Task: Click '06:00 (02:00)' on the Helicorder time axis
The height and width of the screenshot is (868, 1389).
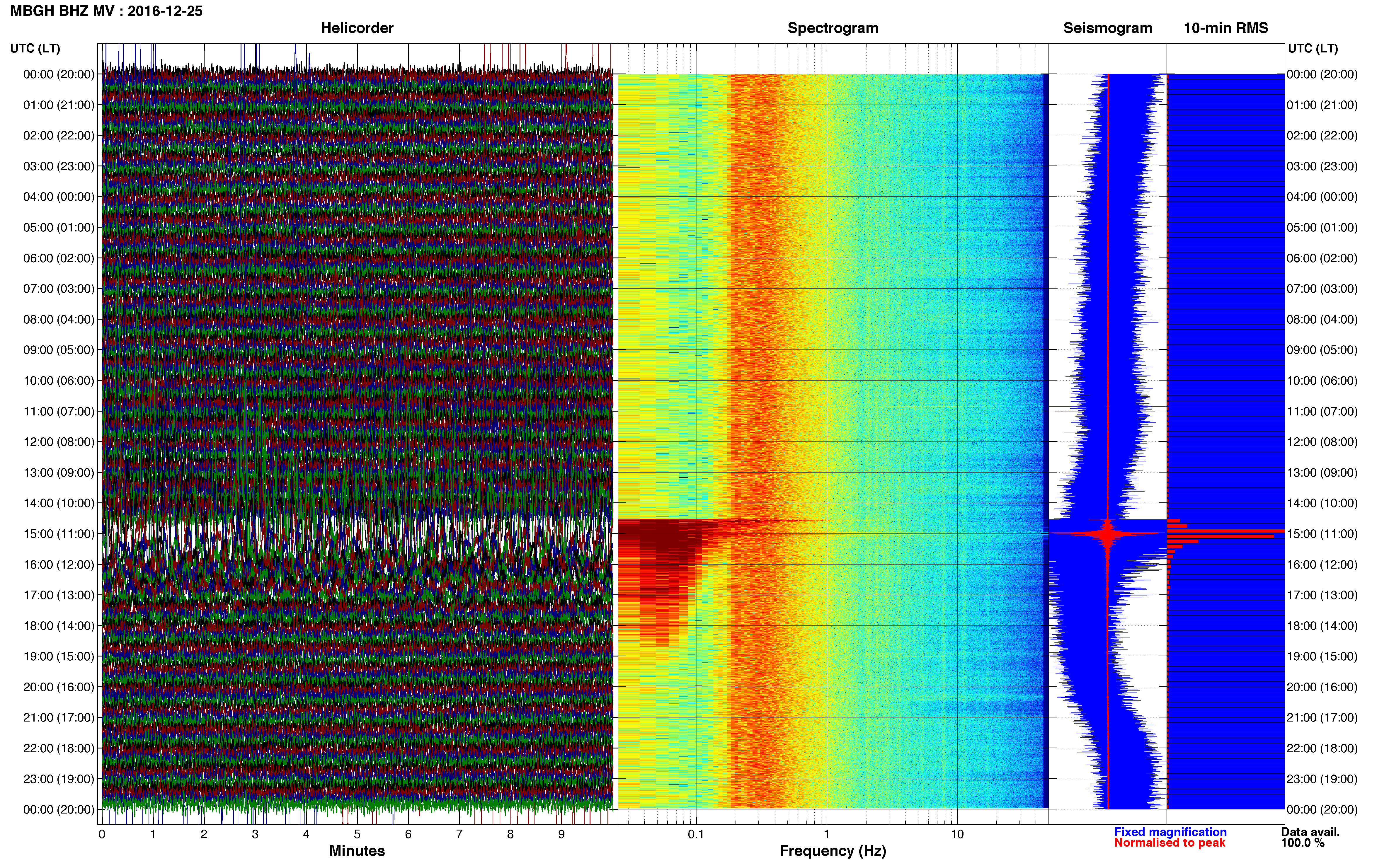Action: 59,258
